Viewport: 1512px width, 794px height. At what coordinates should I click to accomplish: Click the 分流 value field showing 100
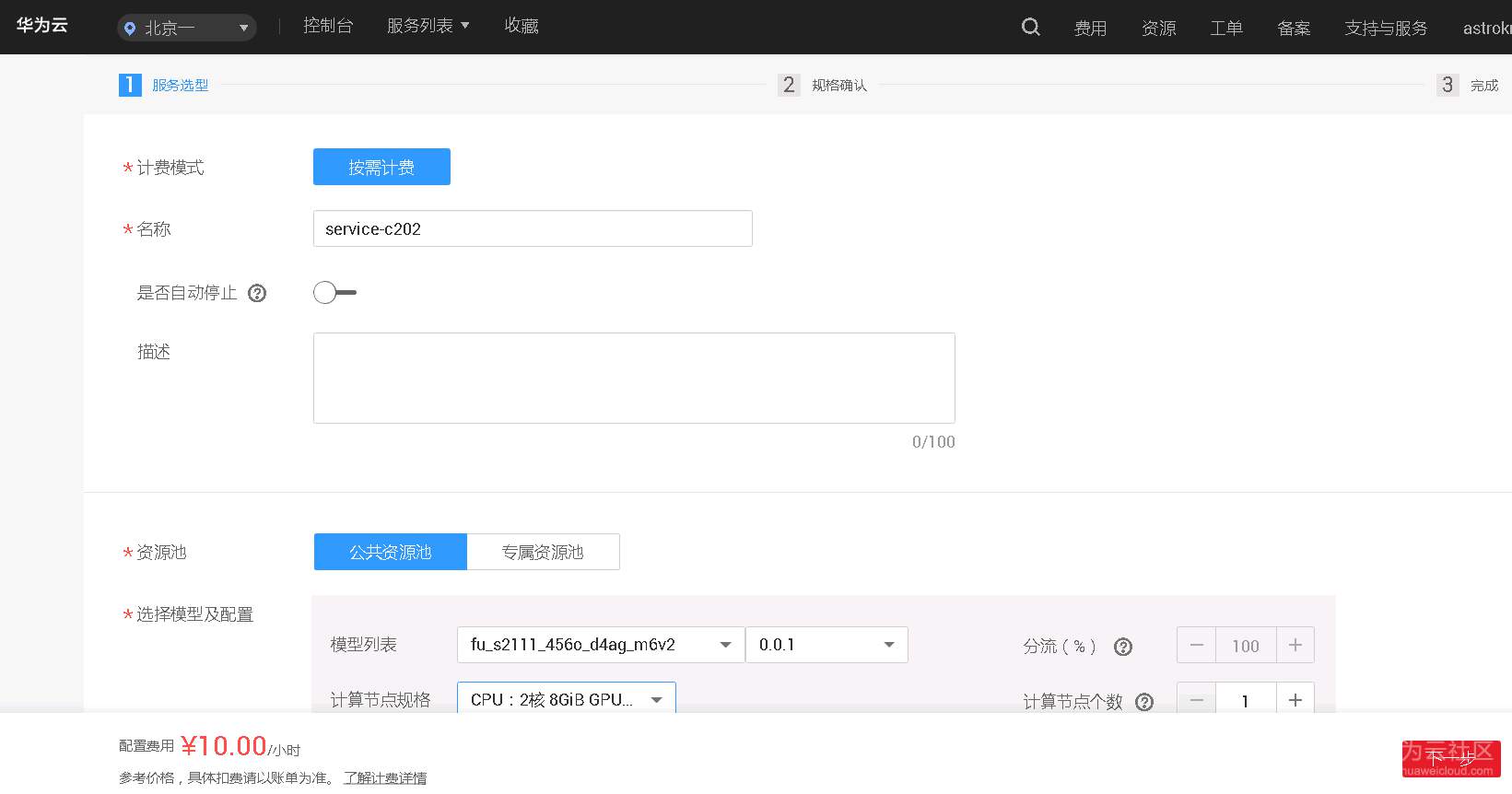(1246, 645)
